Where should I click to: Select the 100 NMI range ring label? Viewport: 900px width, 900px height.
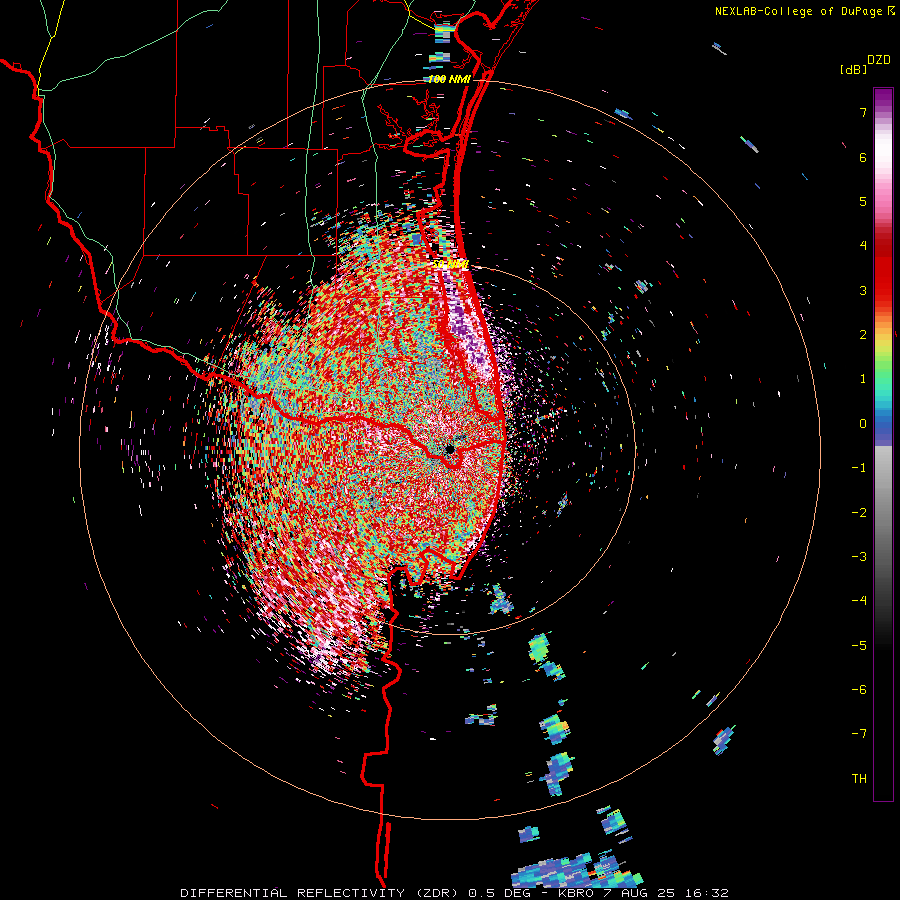coord(449,79)
